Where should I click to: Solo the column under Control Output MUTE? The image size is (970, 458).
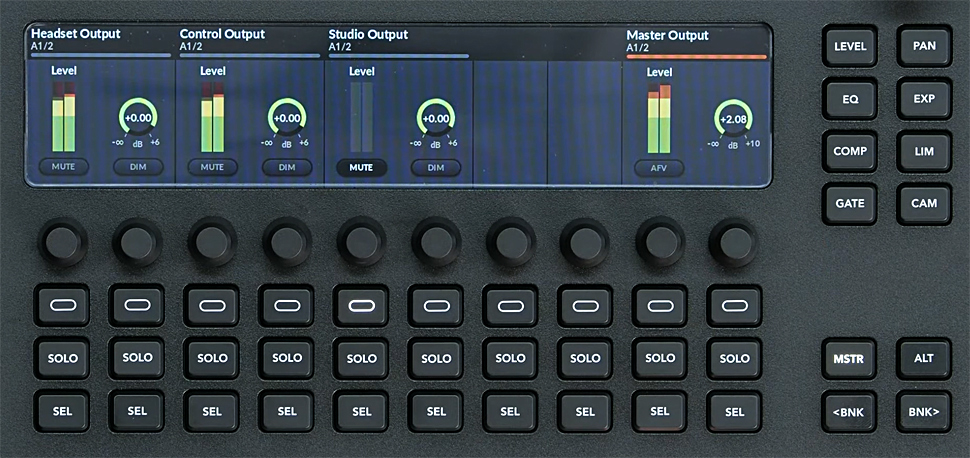212,358
